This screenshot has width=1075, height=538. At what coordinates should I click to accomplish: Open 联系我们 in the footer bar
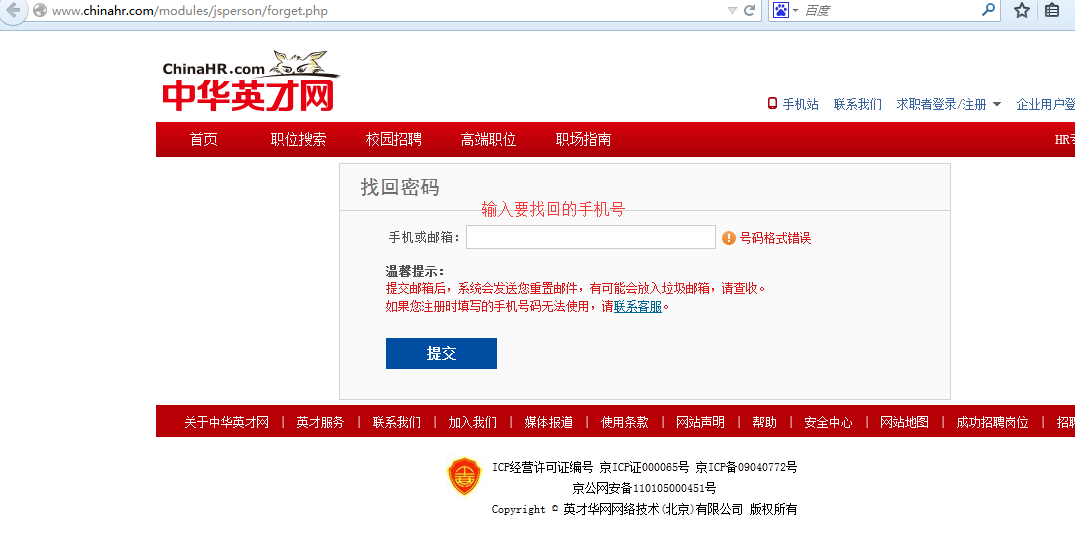[x=397, y=422]
